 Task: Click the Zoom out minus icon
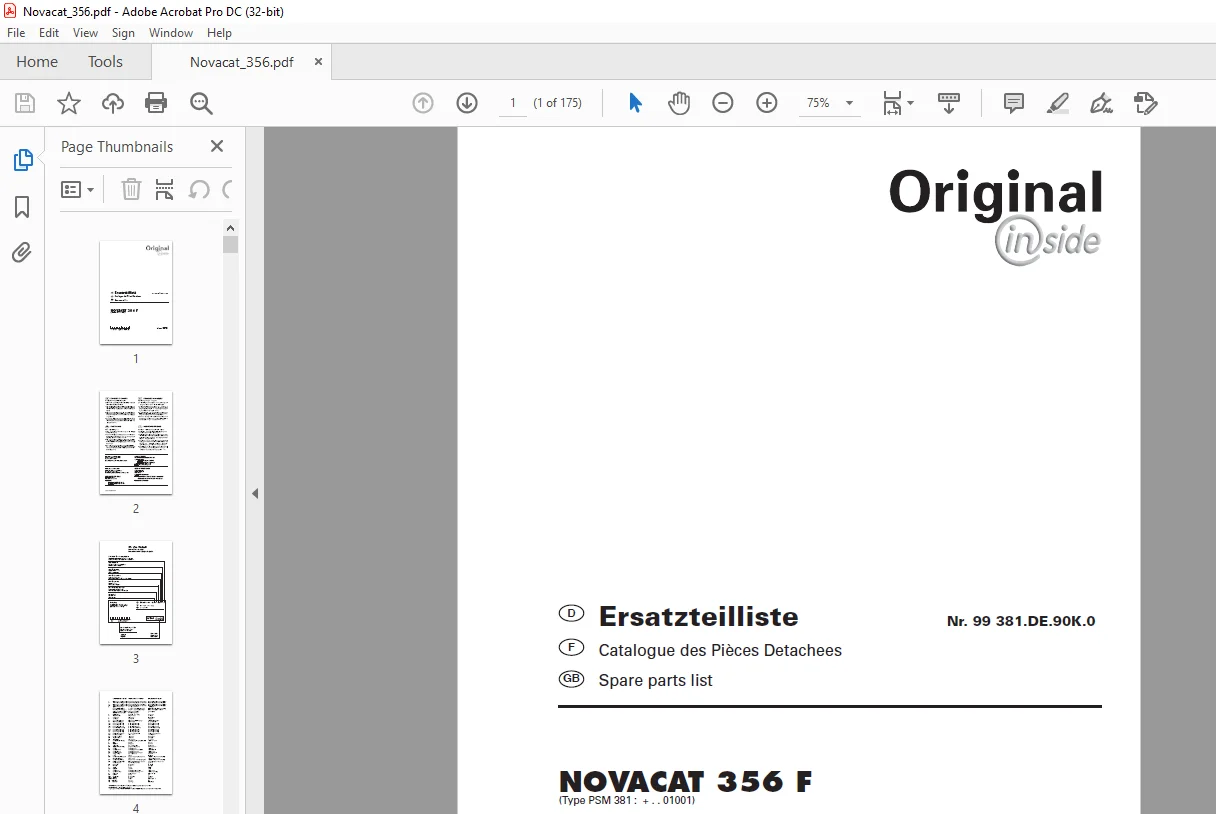[723, 103]
